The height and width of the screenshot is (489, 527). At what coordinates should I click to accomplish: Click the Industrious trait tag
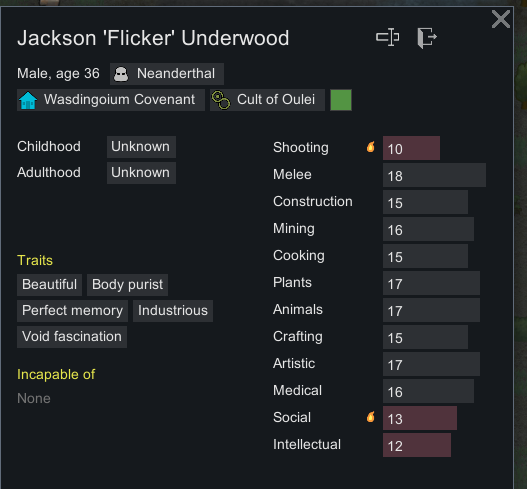[173, 311]
